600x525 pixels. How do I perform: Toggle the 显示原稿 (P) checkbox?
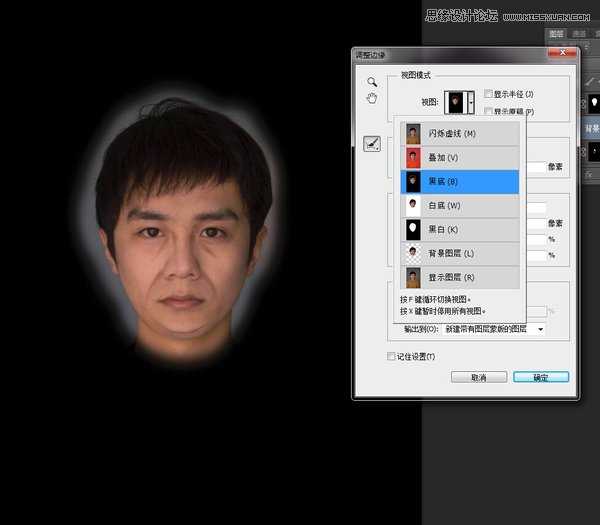[x=487, y=111]
